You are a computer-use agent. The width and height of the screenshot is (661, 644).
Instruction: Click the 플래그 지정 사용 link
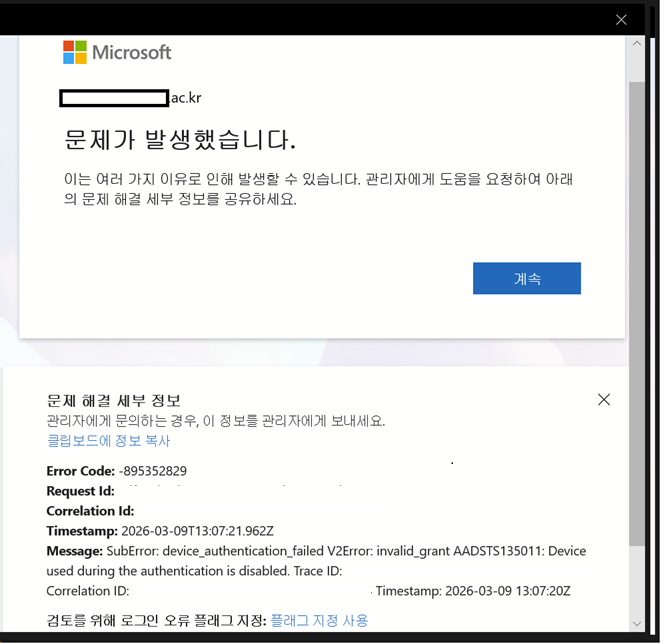[x=319, y=620]
